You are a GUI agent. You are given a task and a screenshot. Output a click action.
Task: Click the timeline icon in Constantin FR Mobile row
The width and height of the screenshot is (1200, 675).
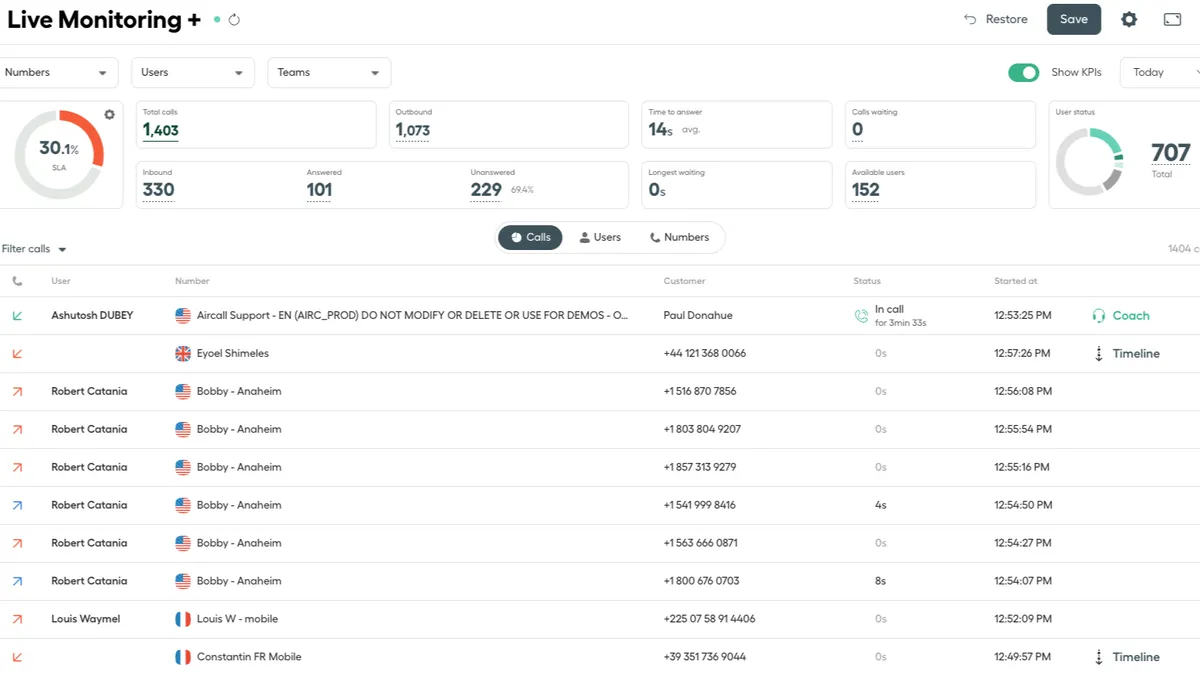point(1099,657)
